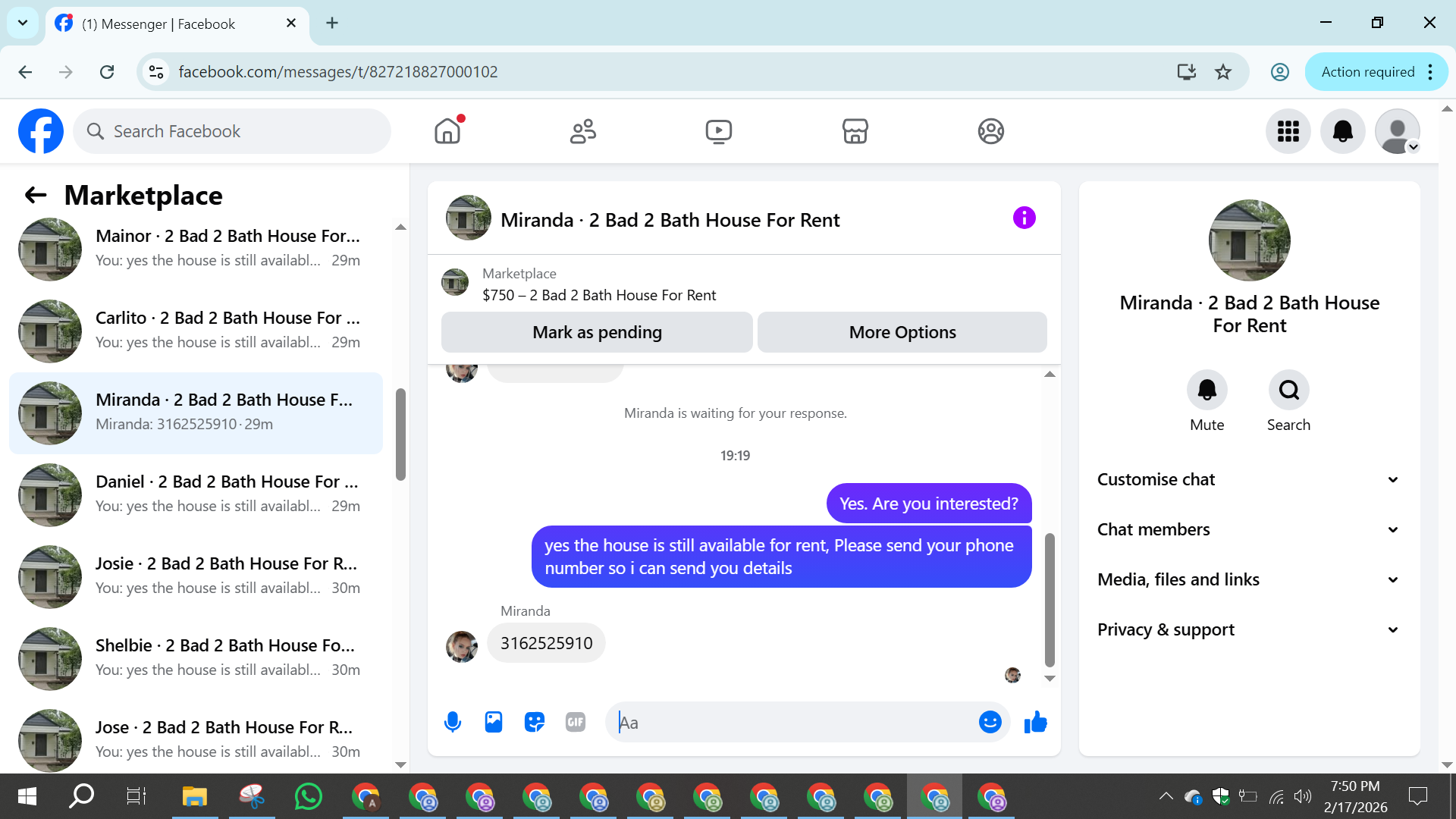Image resolution: width=1456 pixels, height=819 pixels.
Task: Open the emoji picker in message box
Action: pyautogui.click(x=990, y=722)
